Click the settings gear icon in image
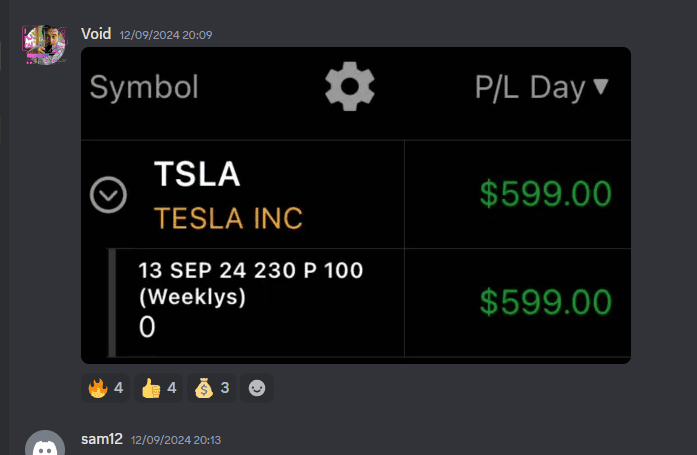 pyautogui.click(x=349, y=86)
